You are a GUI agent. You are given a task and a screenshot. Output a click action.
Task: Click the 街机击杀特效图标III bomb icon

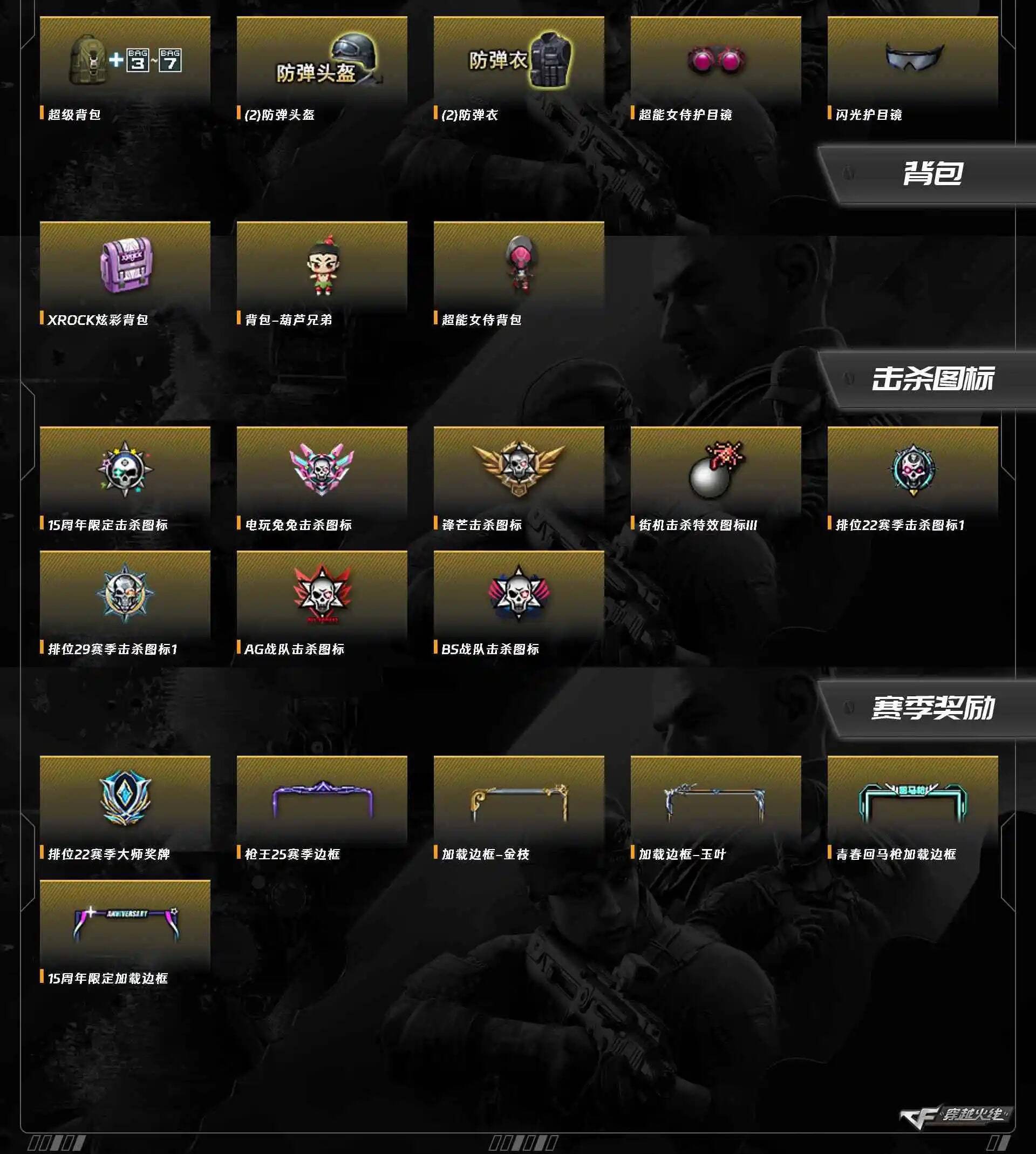click(x=715, y=470)
